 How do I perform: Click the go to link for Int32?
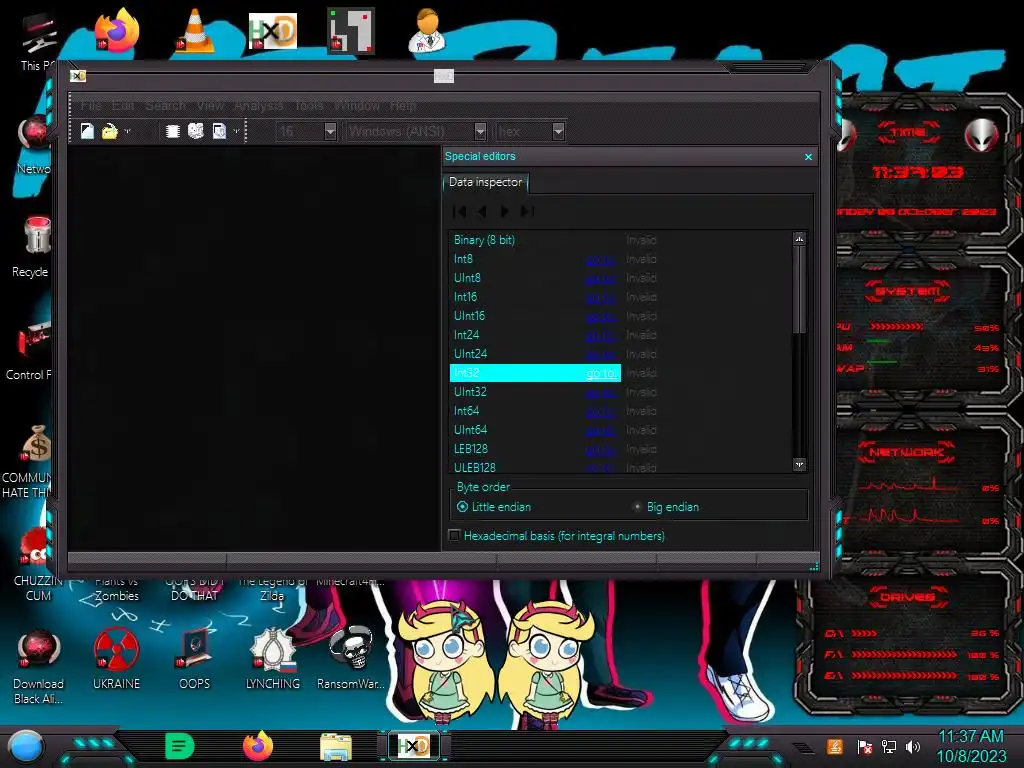point(600,373)
